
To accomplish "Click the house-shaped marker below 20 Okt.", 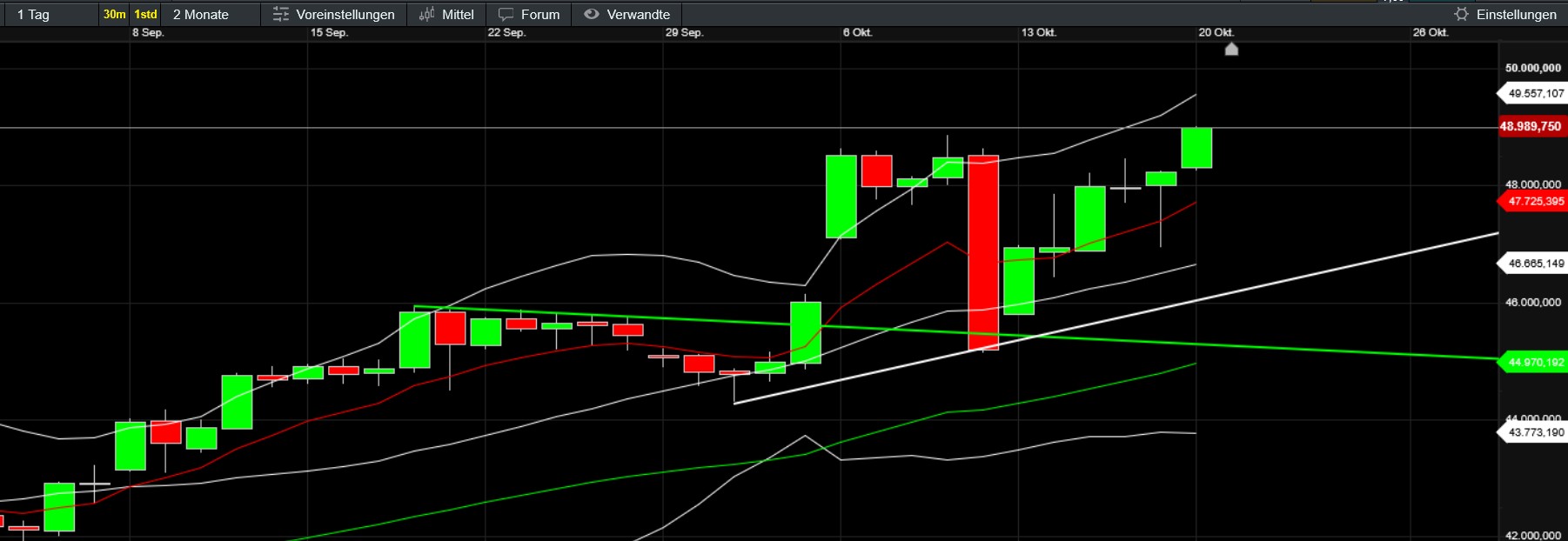I will [x=1231, y=50].
